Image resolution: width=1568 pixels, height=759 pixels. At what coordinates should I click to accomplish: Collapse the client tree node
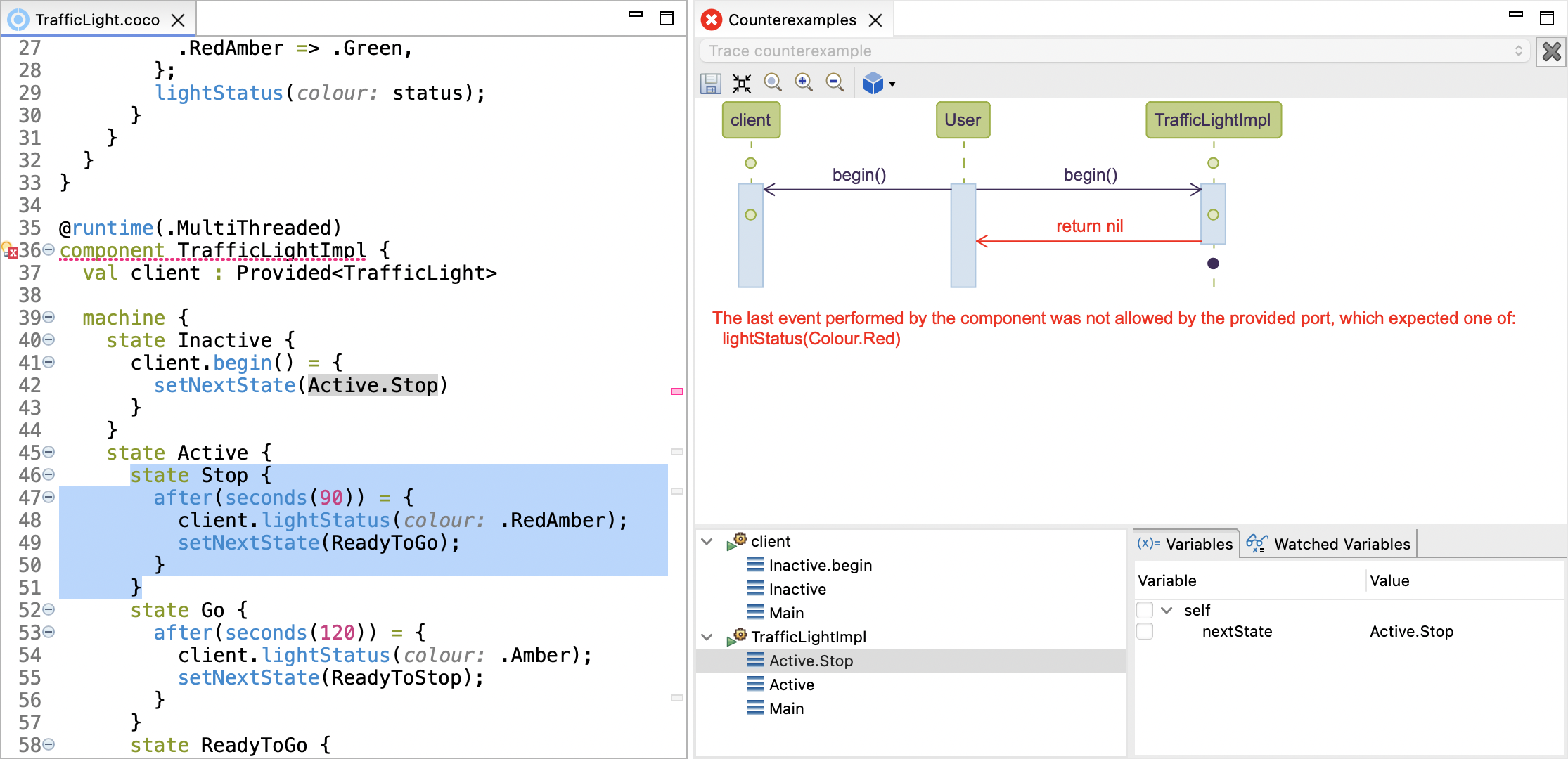point(707,542)
